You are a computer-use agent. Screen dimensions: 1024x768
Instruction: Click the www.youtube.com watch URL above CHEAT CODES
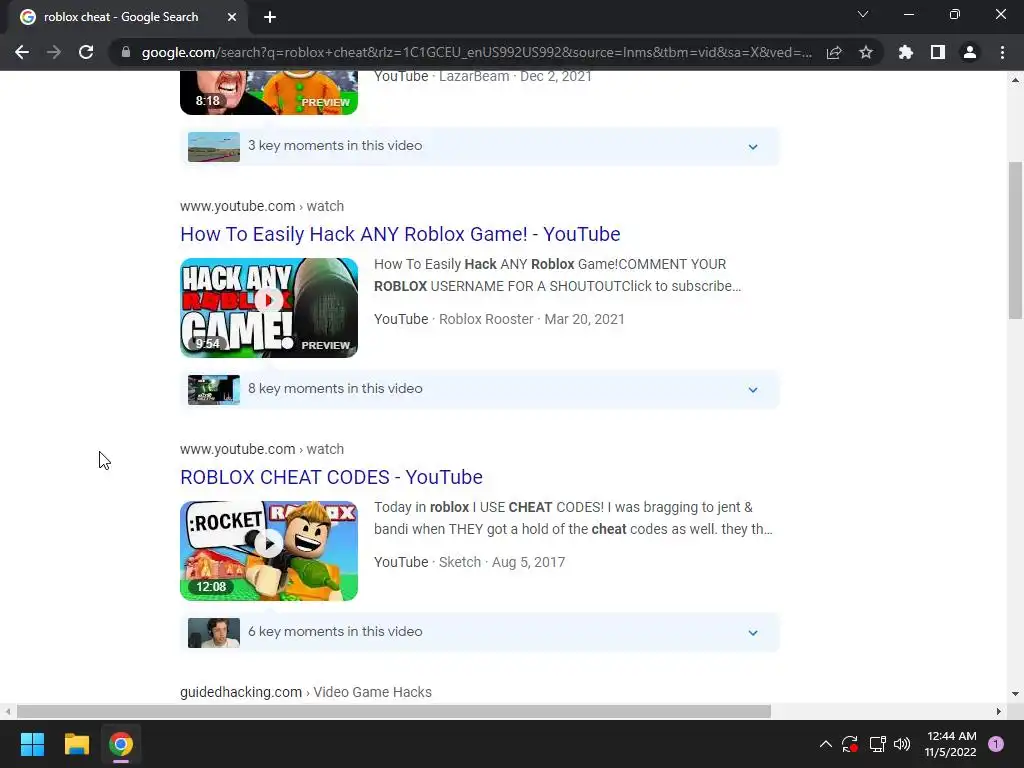click(262, 449)
